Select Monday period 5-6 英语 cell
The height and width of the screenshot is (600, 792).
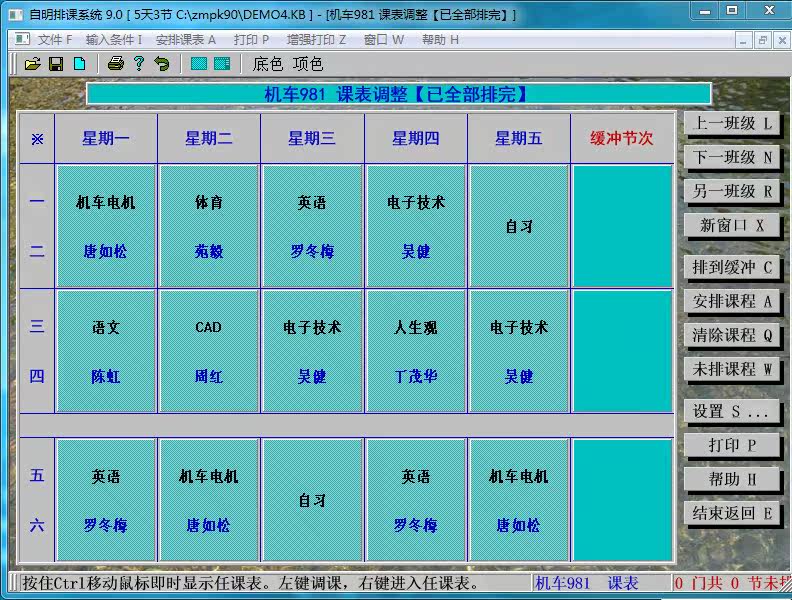click(x=106, y=500)
